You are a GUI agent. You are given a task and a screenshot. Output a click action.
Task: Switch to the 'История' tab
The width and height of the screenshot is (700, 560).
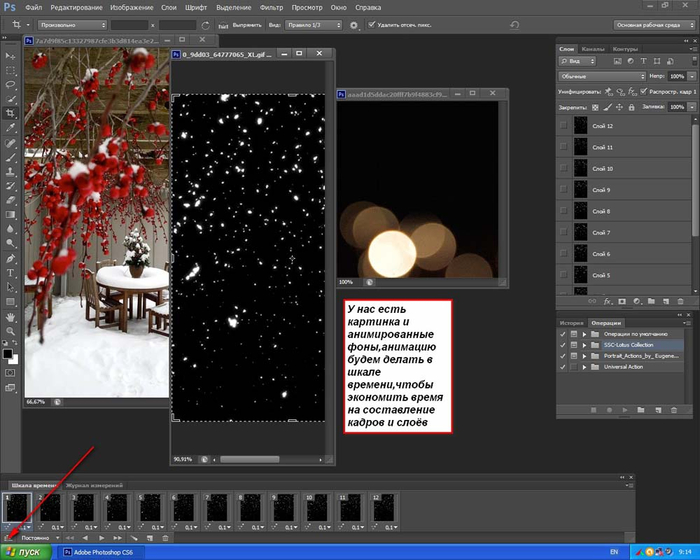571,323
